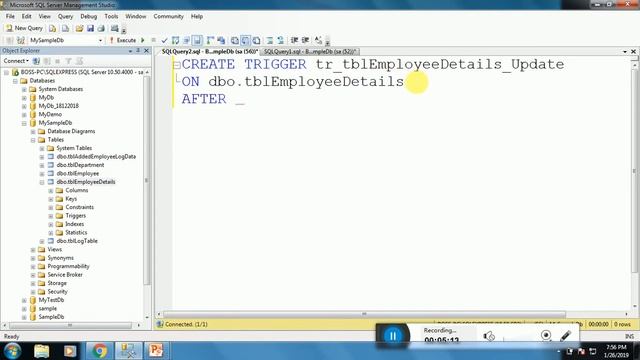640x360 pixels.
Task: Open the Help menu
Action: click(x=197, y=16)
